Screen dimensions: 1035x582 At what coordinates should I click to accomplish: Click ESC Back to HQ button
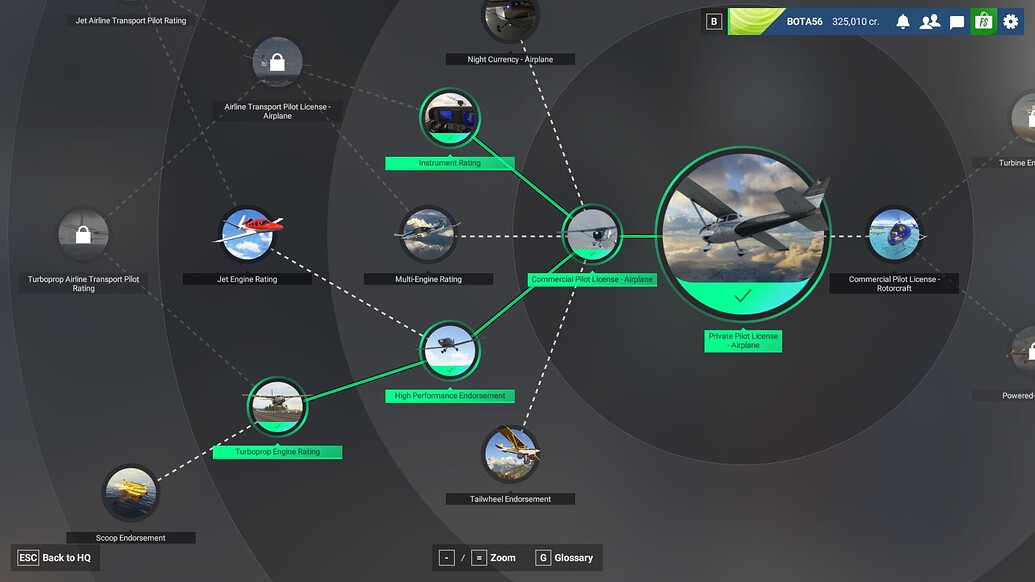point(54,558)
